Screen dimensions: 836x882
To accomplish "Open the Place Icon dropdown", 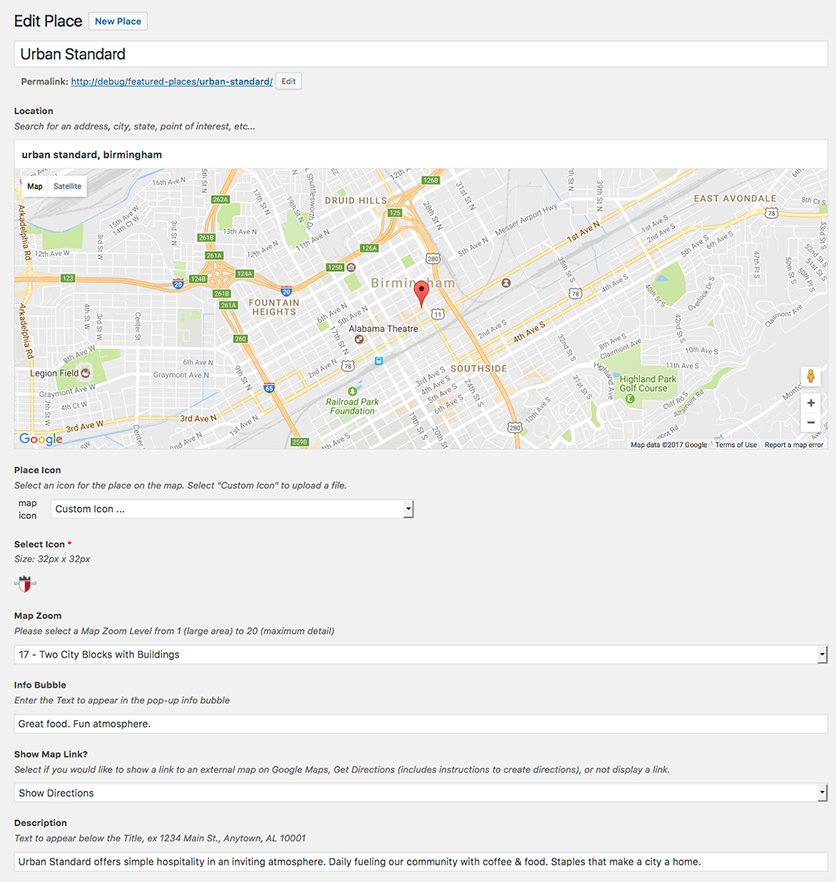I will [232, 509].
